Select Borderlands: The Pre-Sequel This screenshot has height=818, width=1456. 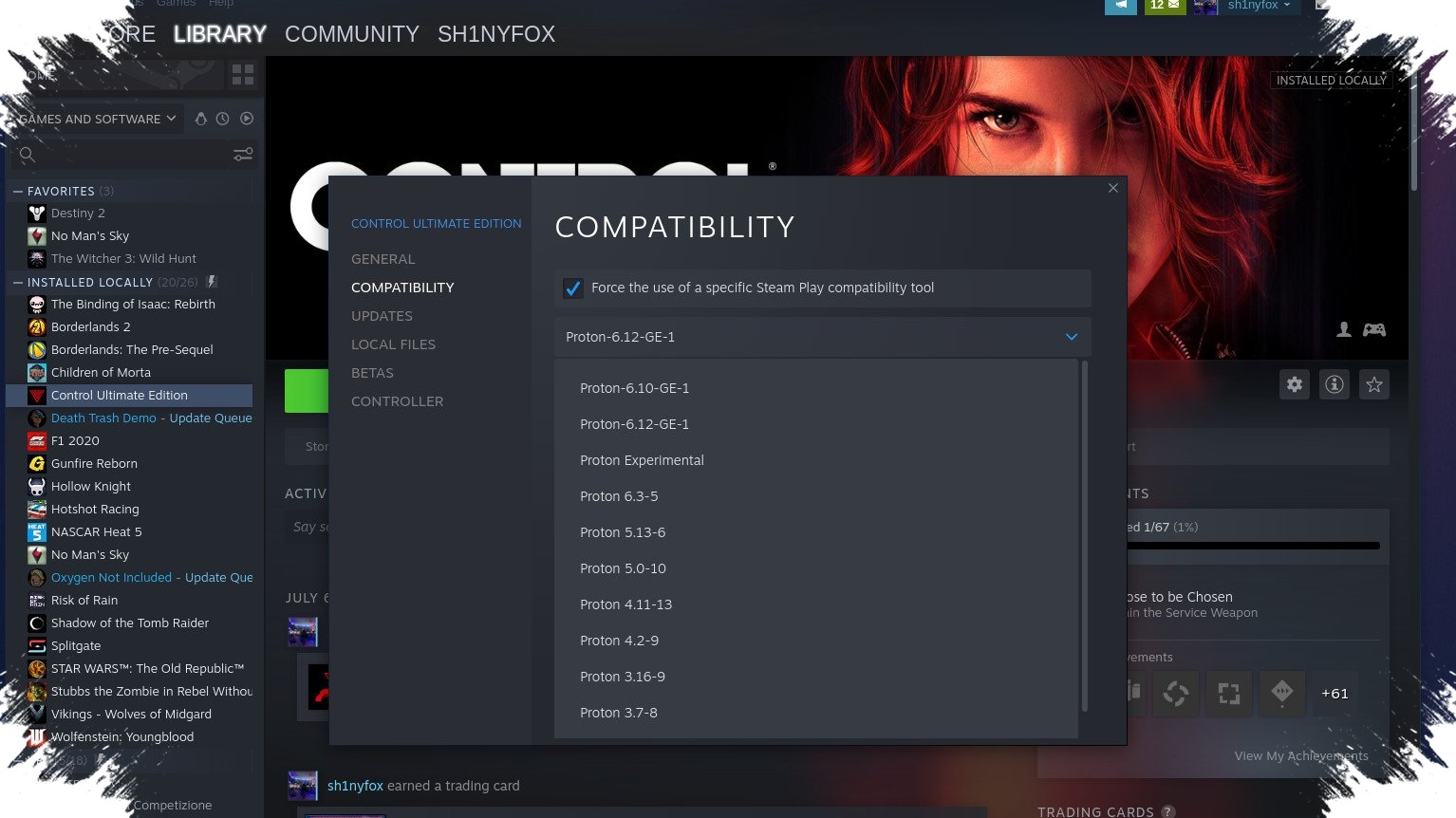[x=132, y=350]
